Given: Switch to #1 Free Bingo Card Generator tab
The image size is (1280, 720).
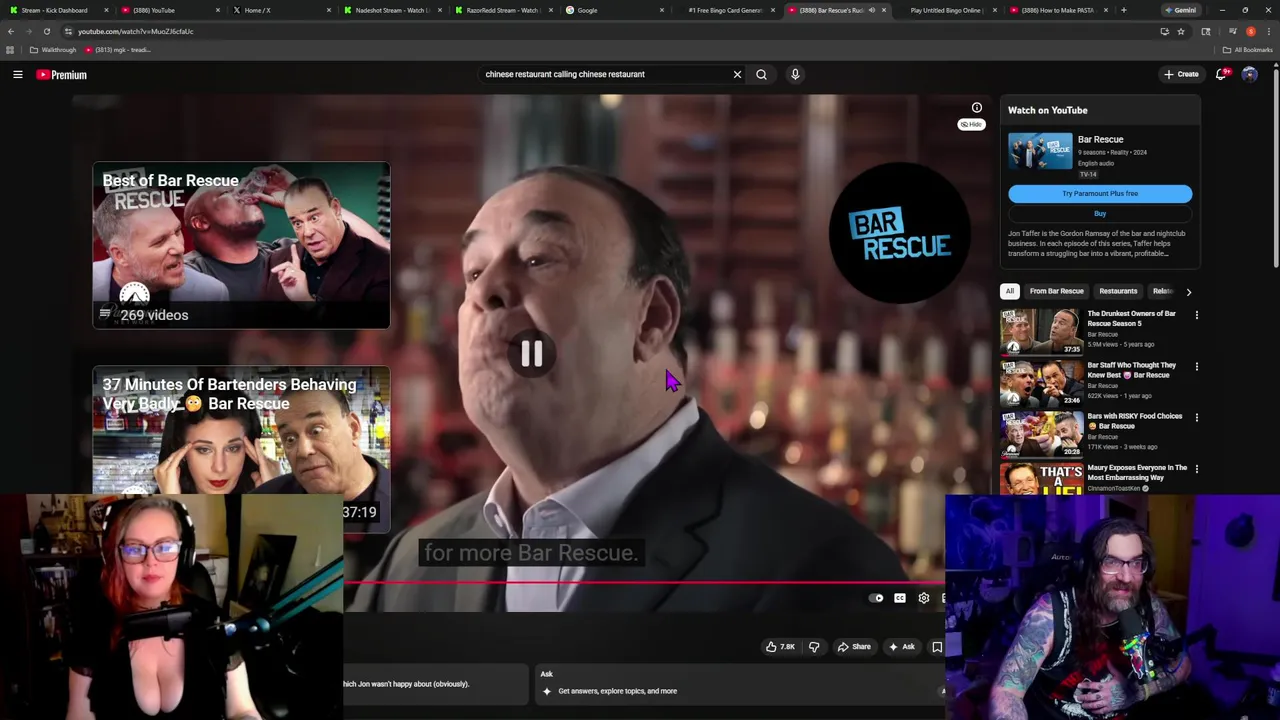Looking at the screenshot, I should [x=724, y=10].
